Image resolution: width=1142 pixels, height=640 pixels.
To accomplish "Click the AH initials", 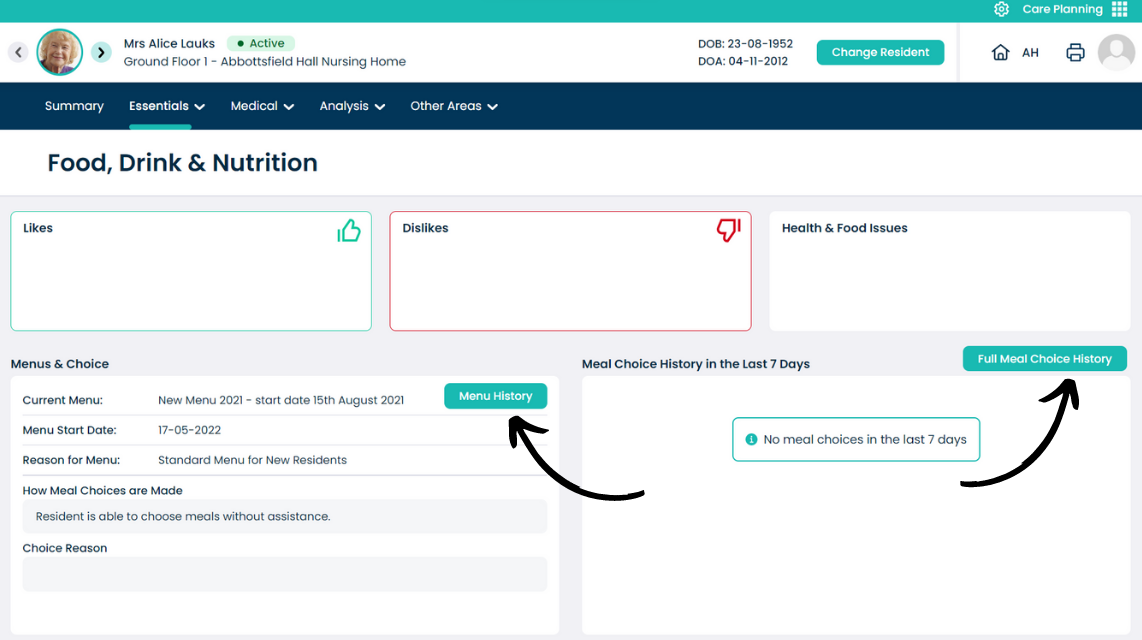I will point(1030,52).
